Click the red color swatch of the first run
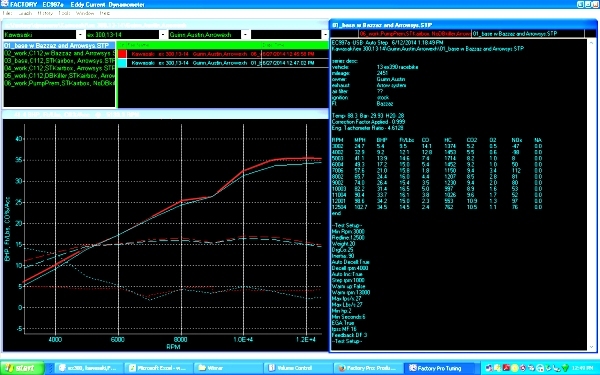The height and width of the screenshot is (375, 600). (x=122, y=54)
